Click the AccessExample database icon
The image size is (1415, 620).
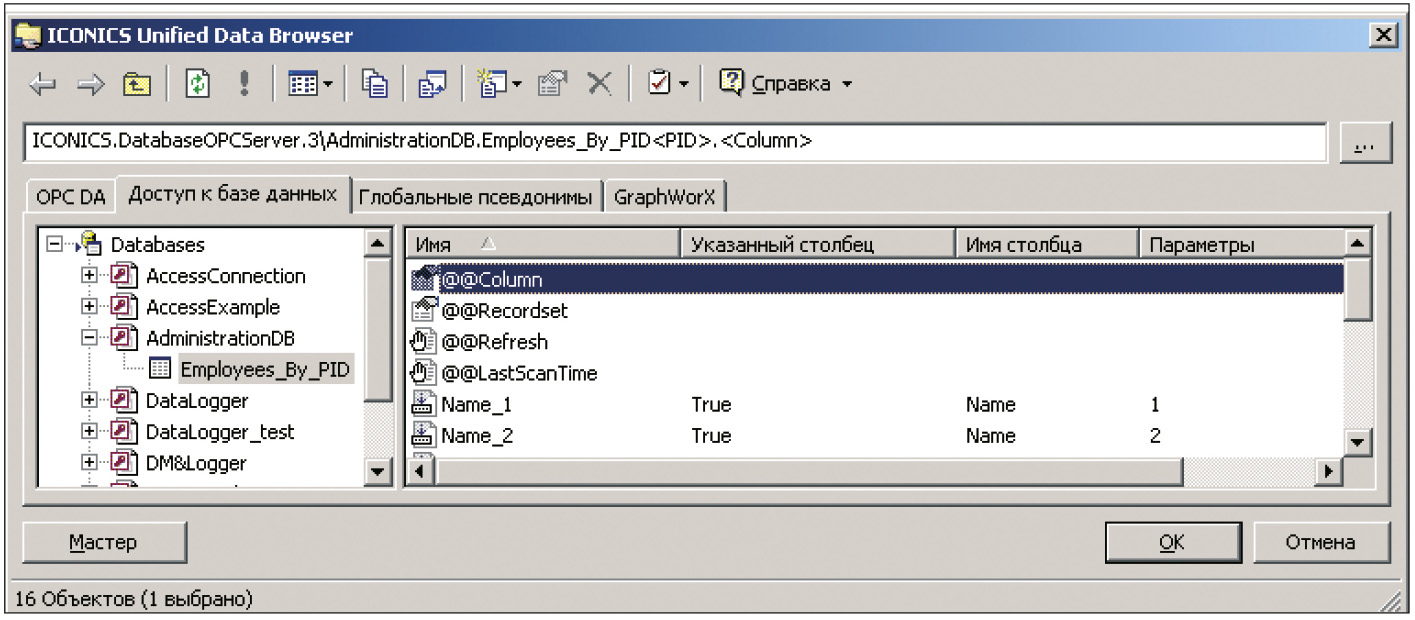(x=125, y=307)
